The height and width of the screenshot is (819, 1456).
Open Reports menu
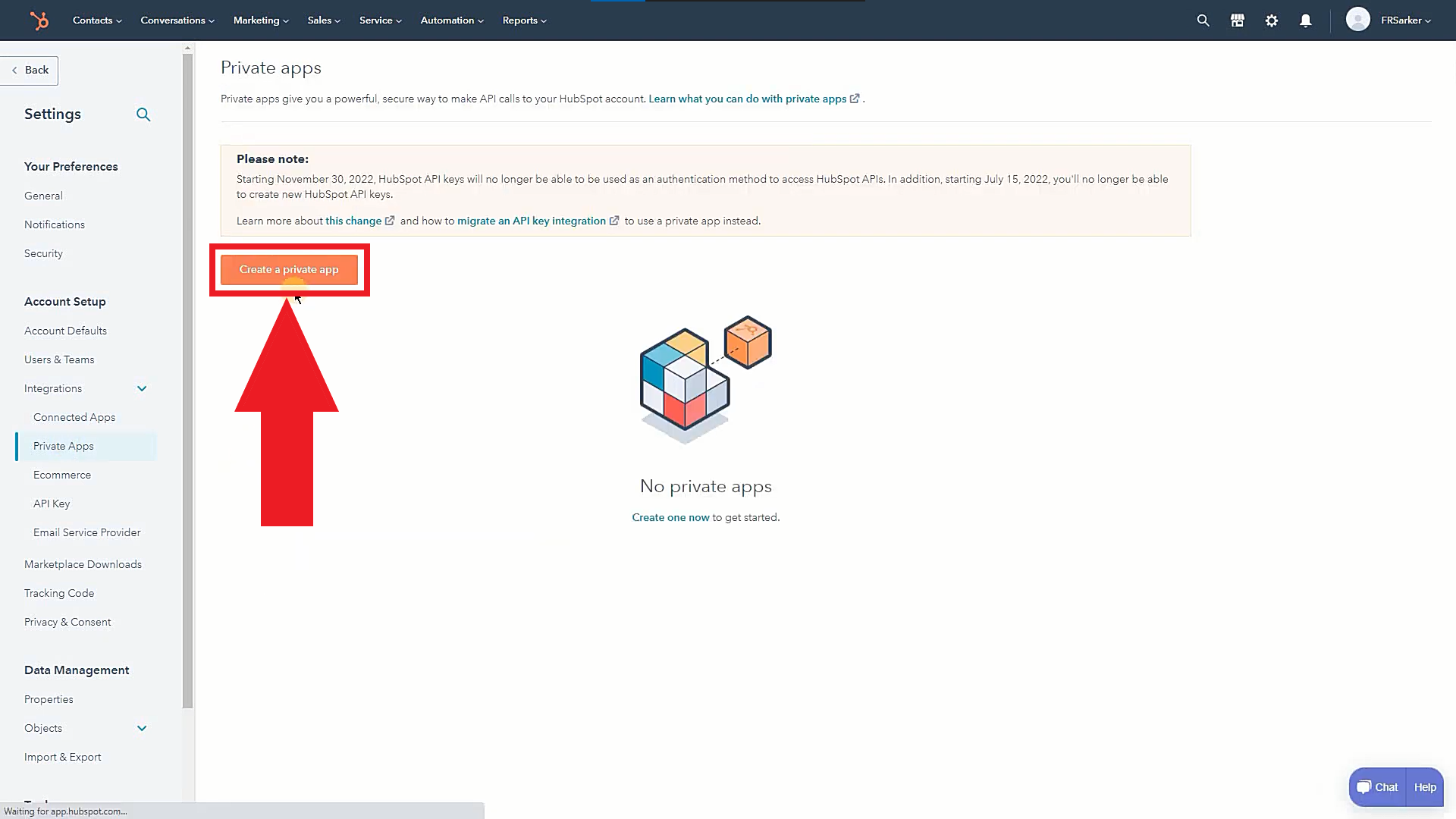525,20
